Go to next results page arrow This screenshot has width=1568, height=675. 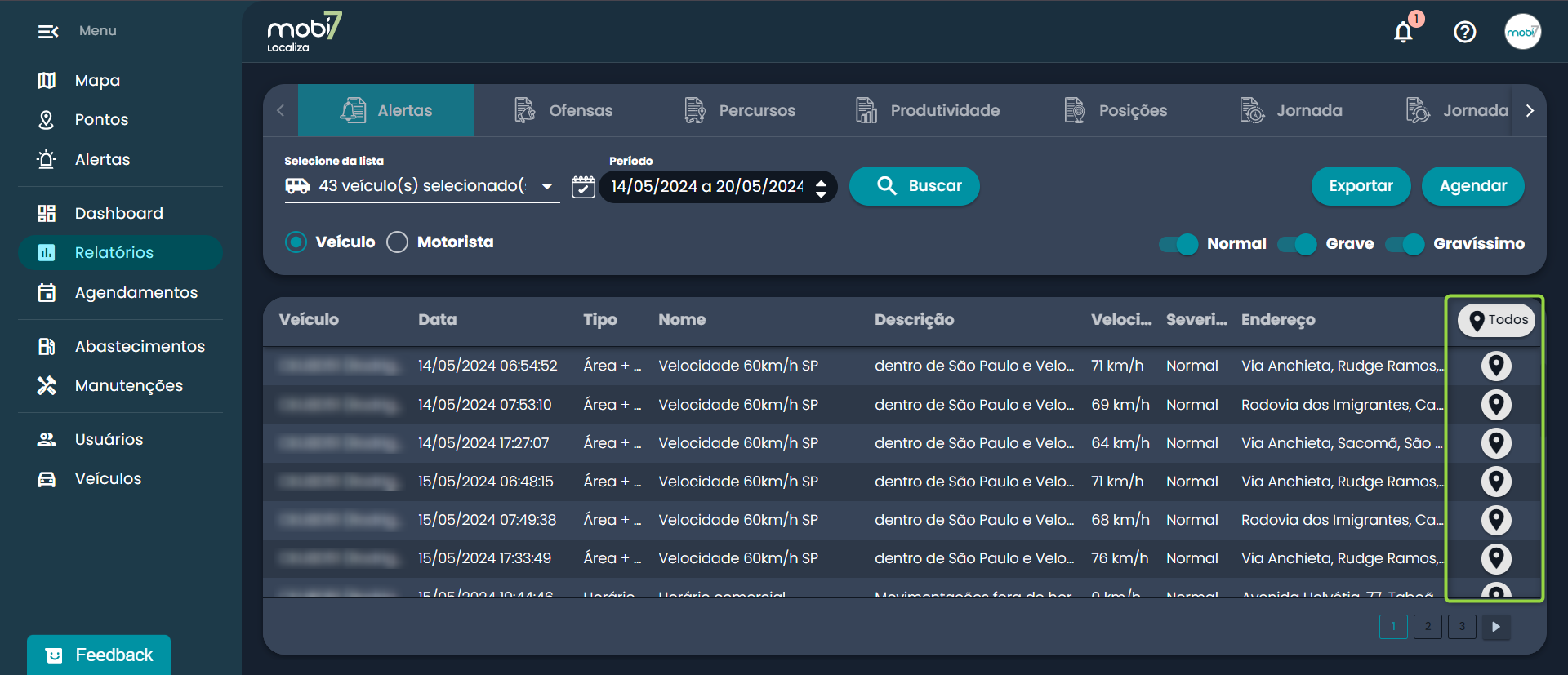pyautogui.click(x=1496, y=626)
